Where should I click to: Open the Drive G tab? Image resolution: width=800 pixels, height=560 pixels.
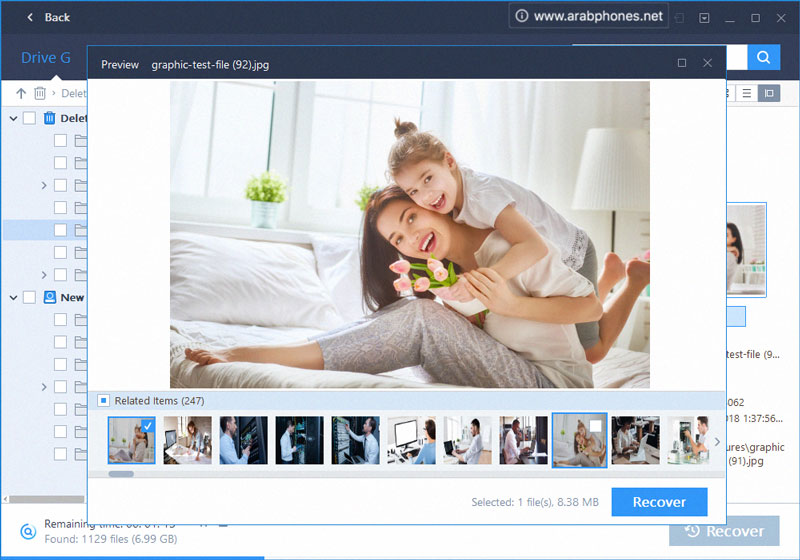46,58
